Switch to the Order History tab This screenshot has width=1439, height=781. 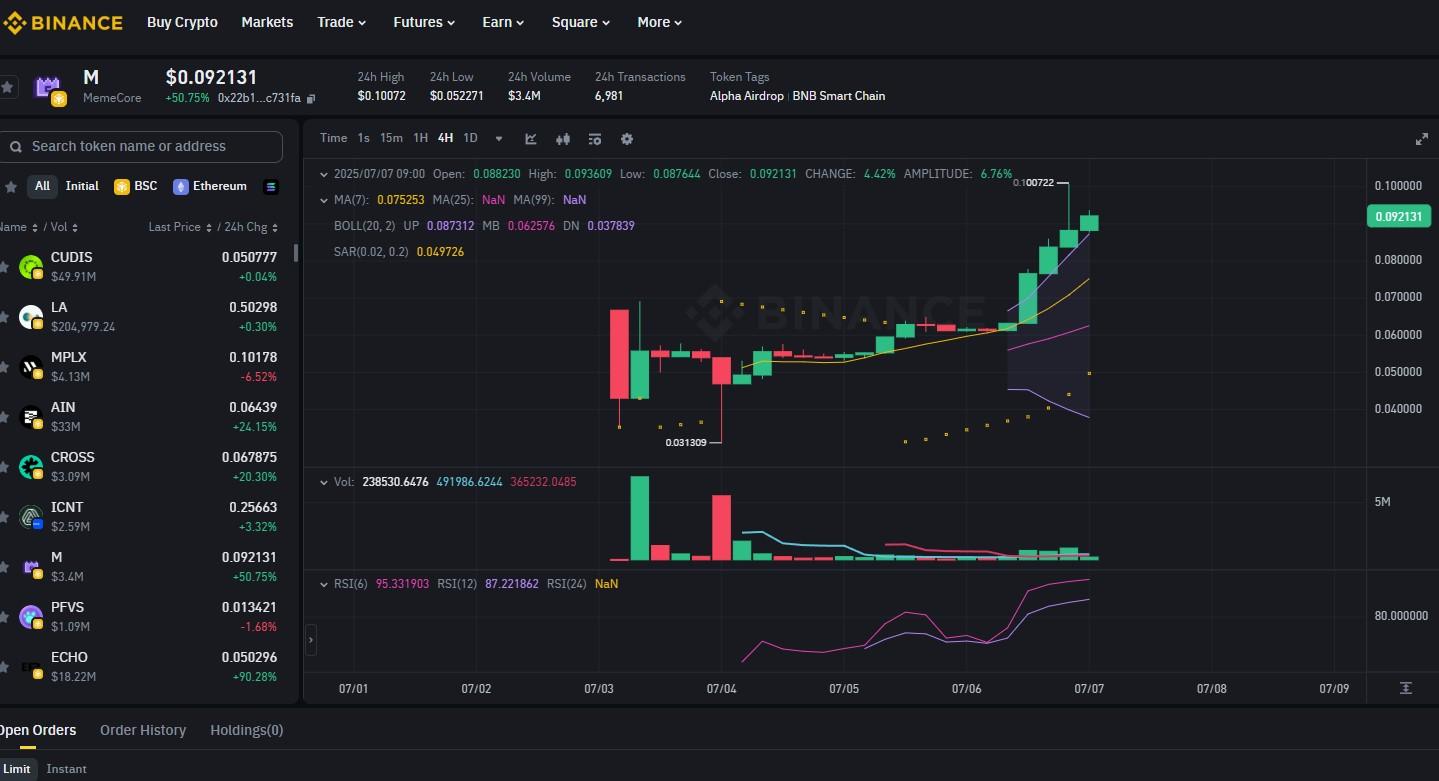tap(143, 730)
